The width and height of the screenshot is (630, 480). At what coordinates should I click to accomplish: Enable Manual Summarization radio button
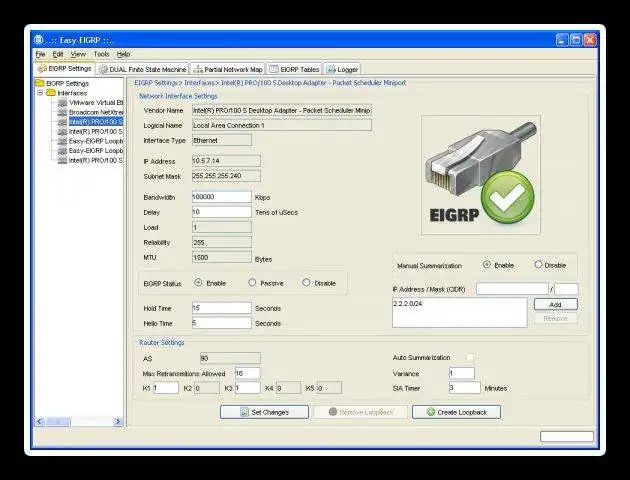tap(487, 264)
